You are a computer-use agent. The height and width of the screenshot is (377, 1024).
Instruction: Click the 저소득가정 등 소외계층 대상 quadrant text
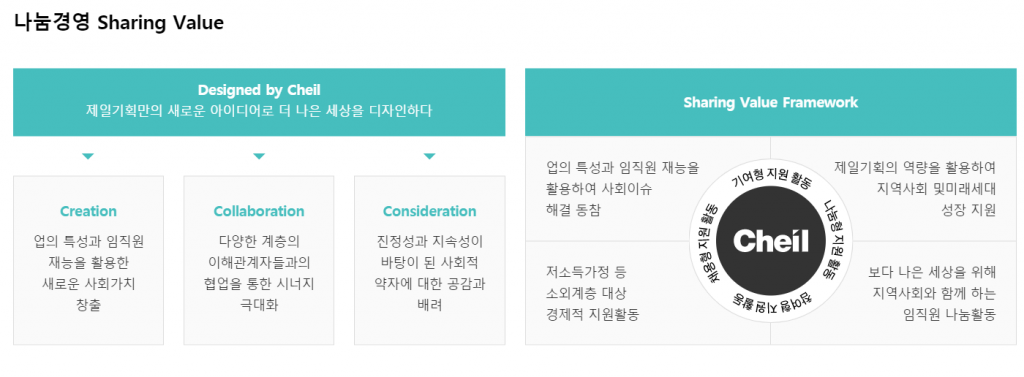click(x=592, y=293)
